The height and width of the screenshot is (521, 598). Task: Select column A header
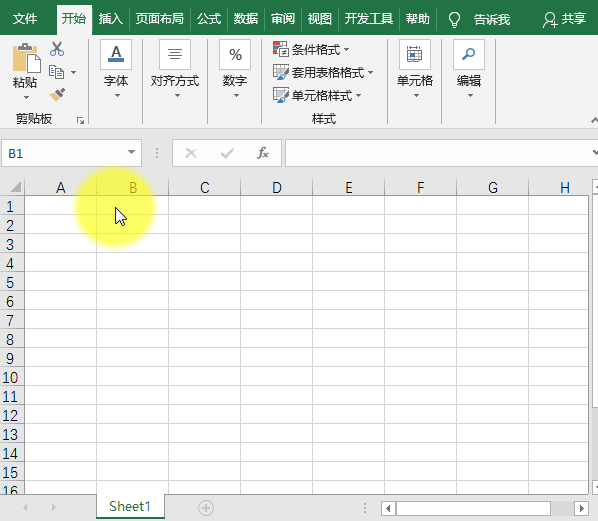61,187
